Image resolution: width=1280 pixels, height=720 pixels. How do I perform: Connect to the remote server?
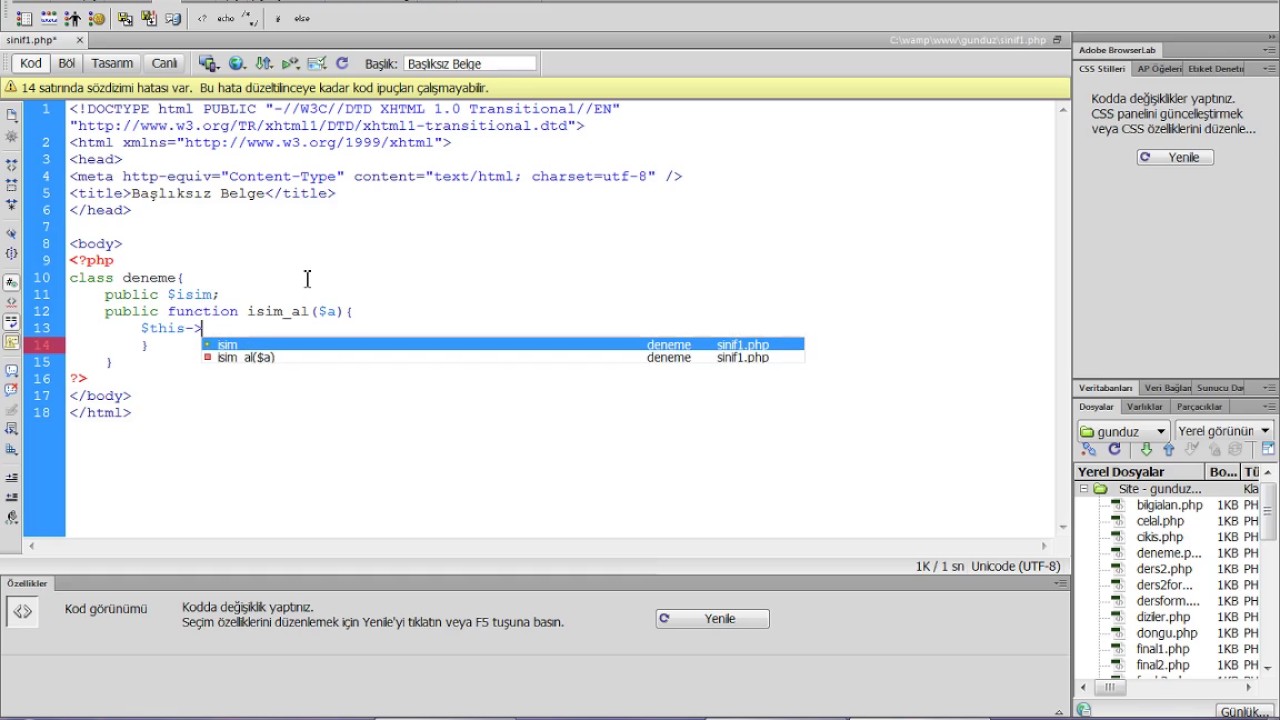coord(1090,450)
